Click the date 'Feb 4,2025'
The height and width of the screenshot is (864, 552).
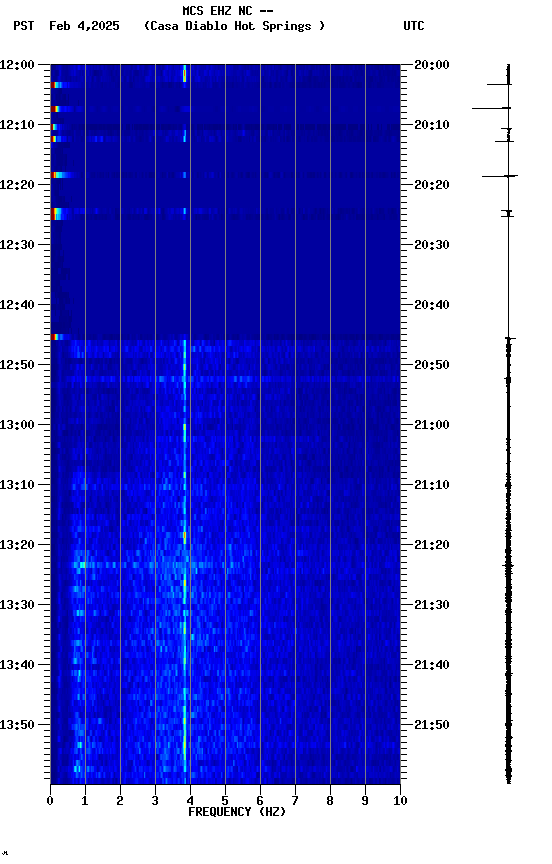[84, 26]
